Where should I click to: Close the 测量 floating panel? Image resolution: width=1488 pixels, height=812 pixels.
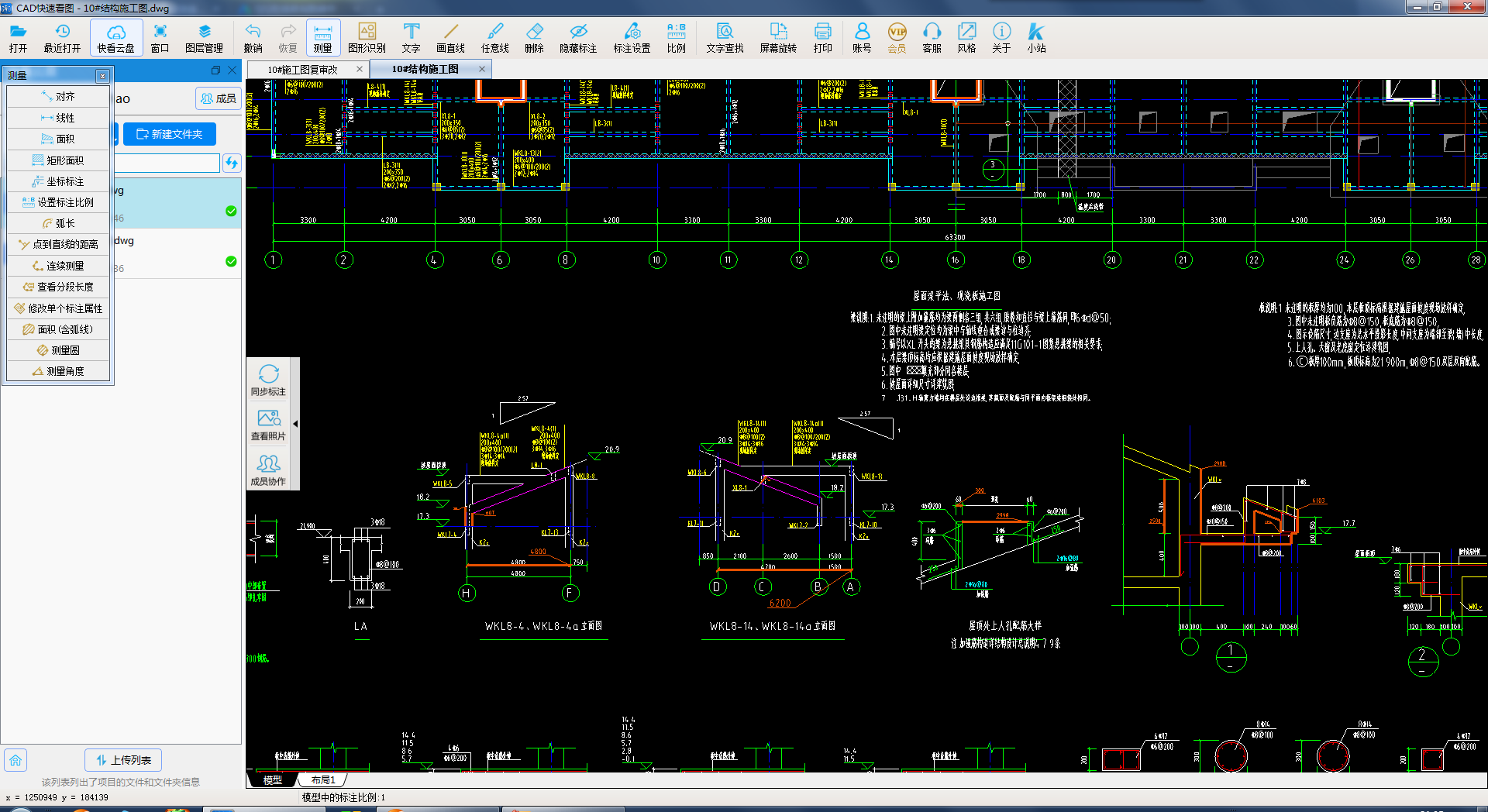click(102, 76)
